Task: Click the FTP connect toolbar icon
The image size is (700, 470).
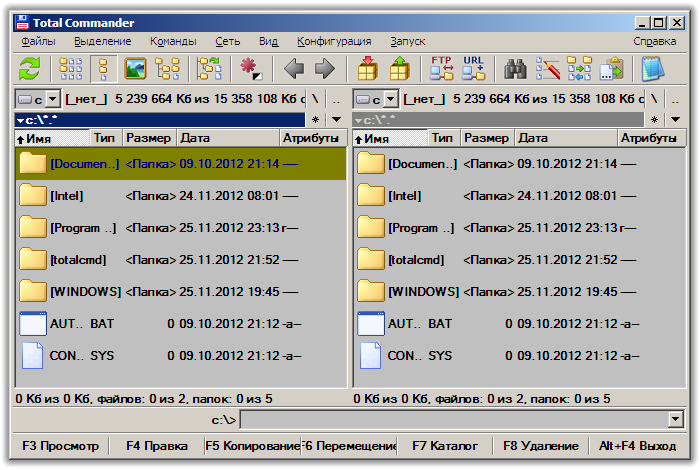Action: (441, 69)
